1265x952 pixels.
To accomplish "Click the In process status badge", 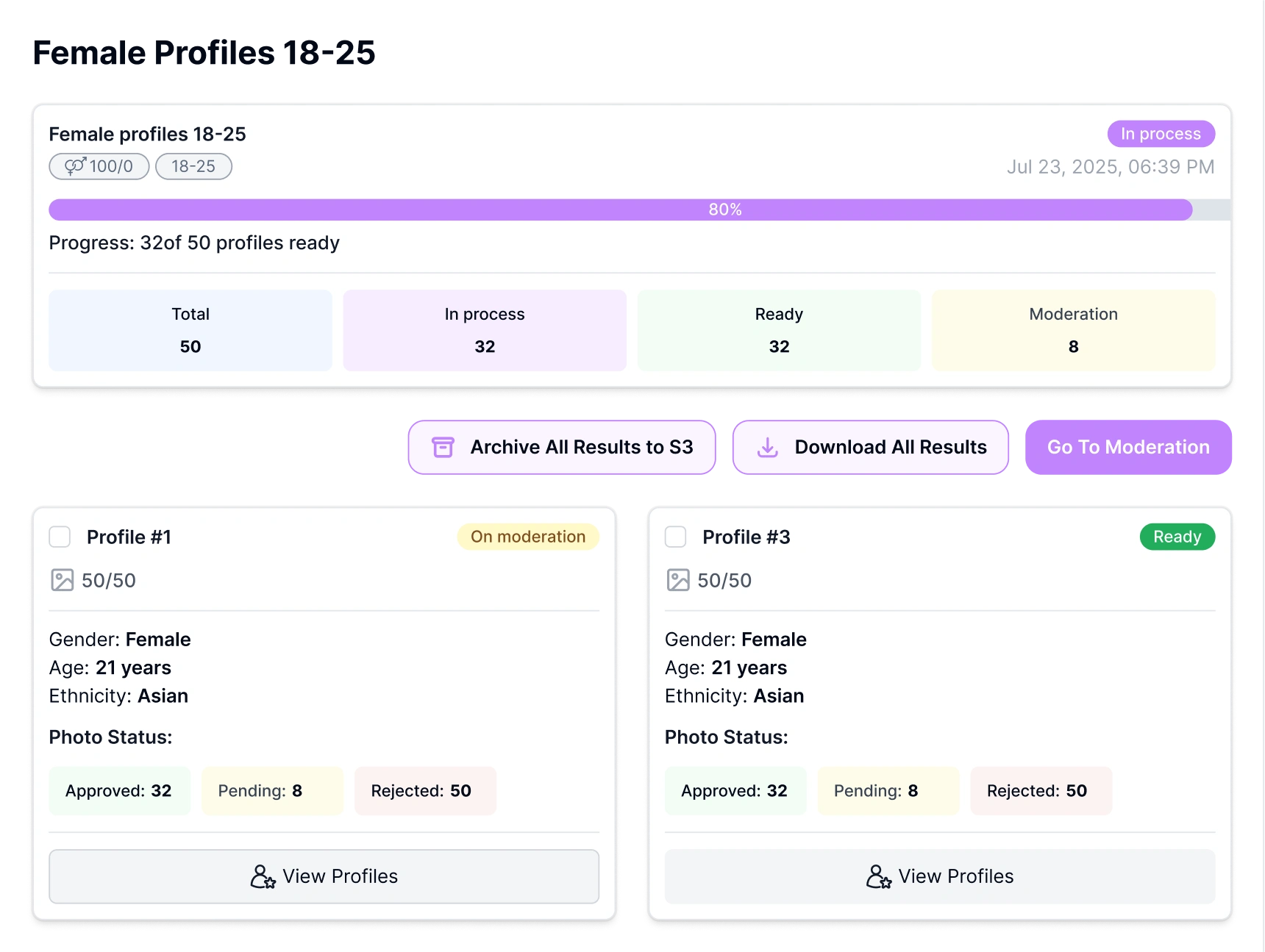I will (x=1161, y=134).
